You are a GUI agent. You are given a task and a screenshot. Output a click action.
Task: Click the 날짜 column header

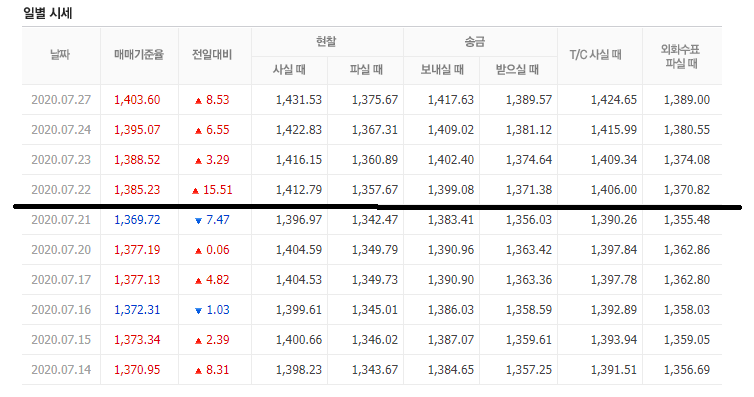click(x=61, y=55)
